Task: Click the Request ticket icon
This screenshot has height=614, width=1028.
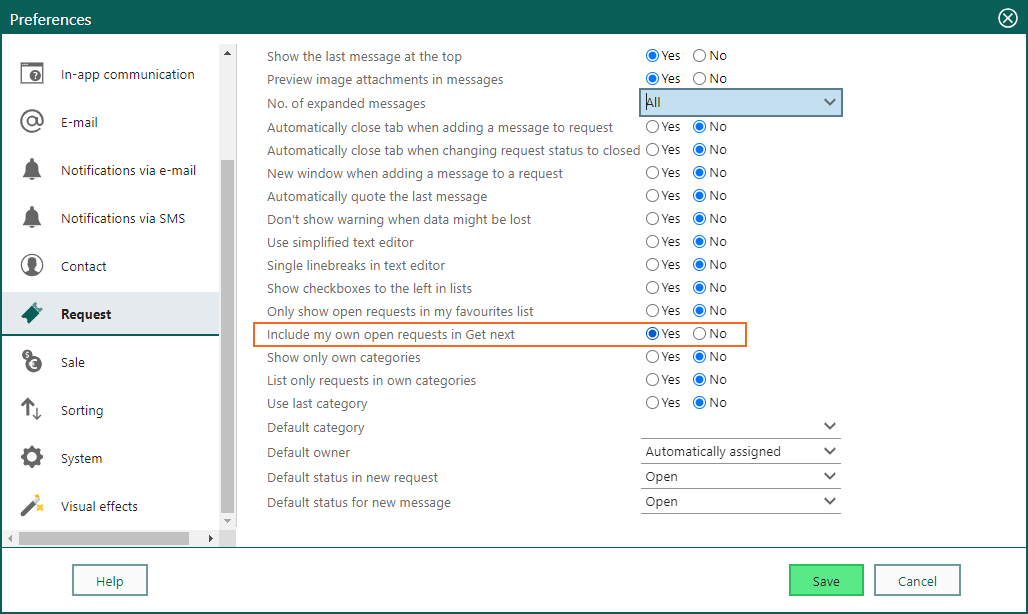Action: [31, 313]
